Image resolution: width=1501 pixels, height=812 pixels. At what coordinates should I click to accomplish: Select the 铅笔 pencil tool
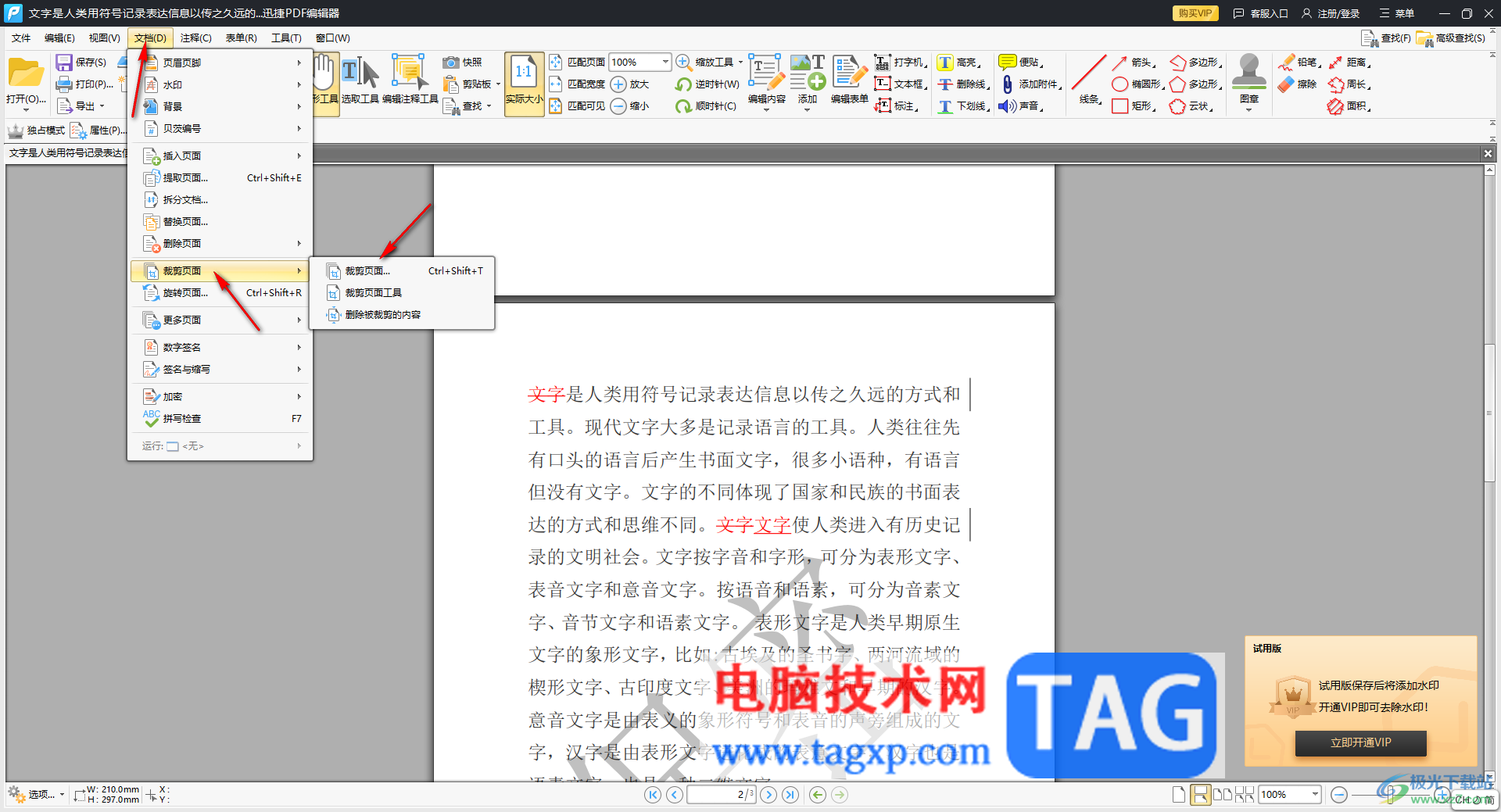tap(1300, 63)
